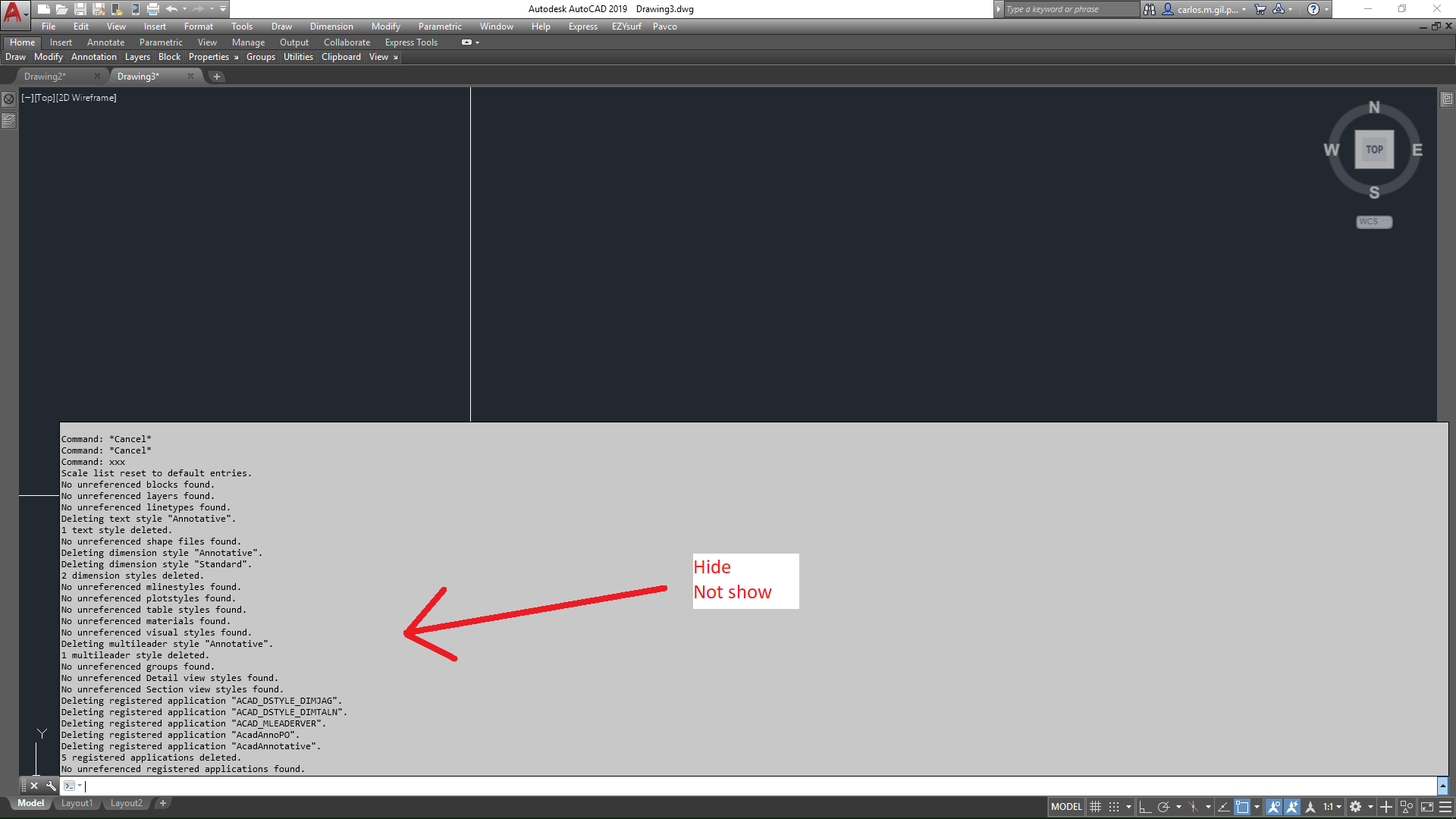The height and width of the screenshot is (819, 1456).
Task: Open the 1:1 annotation scale dropdown
Action: coord(1331,807)
